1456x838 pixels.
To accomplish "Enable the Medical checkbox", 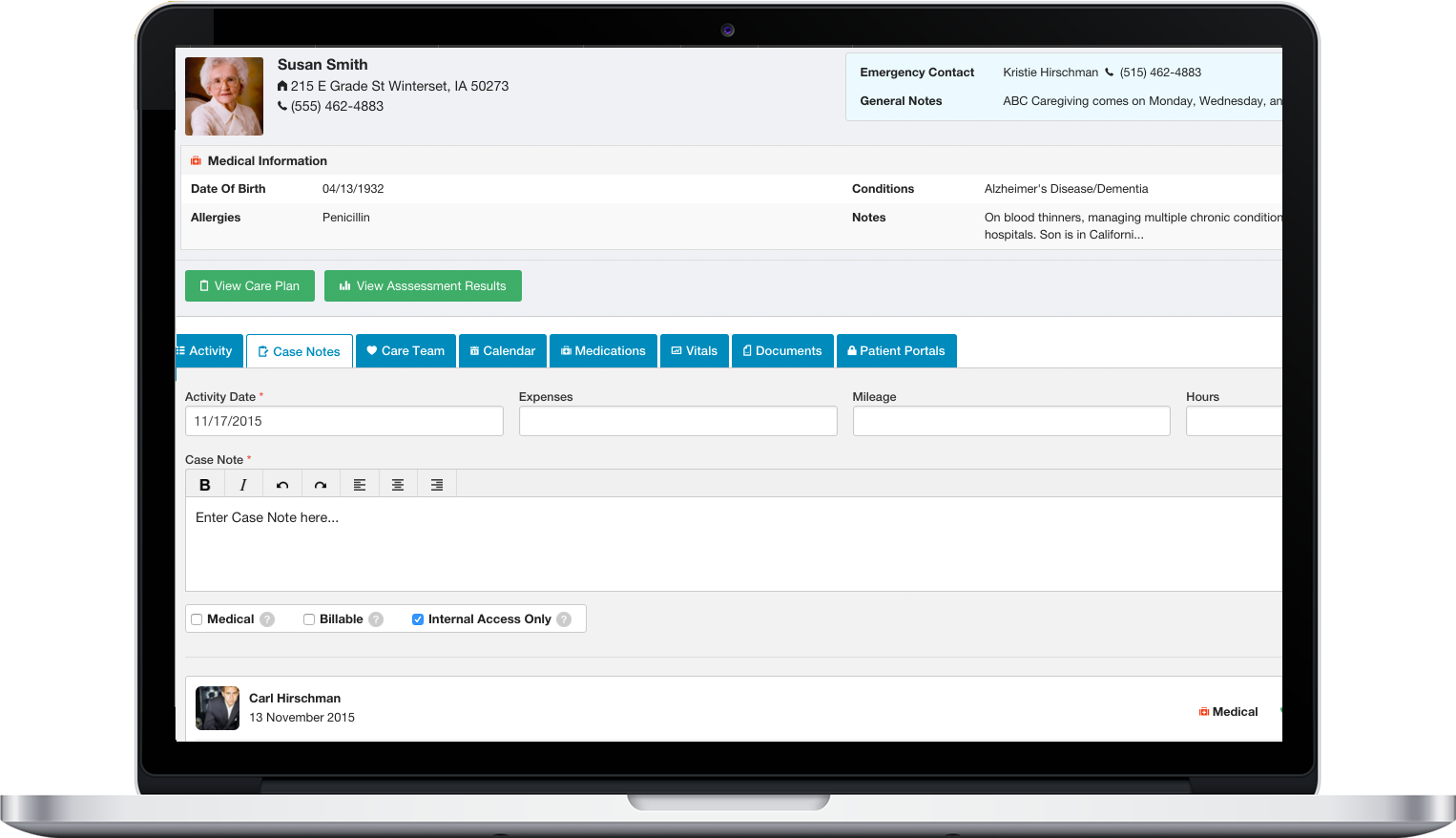I will tap(197, 619).
